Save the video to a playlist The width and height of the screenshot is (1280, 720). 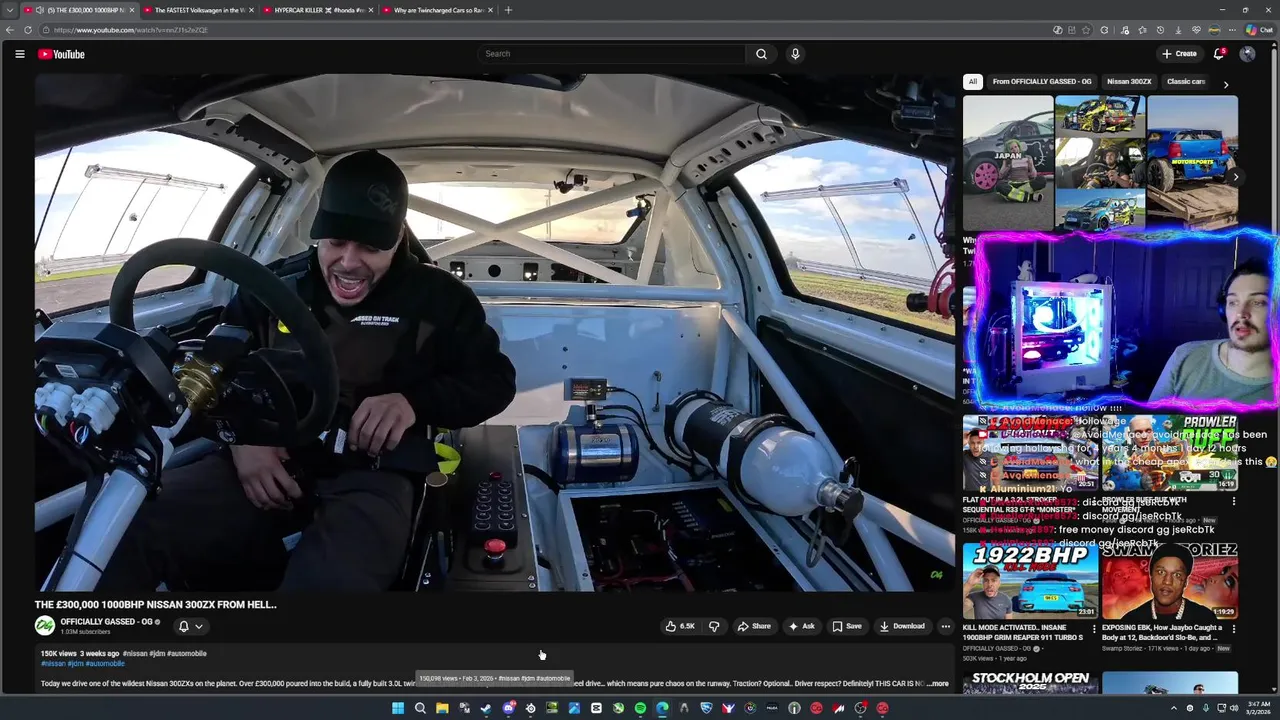tap(846, 626)
